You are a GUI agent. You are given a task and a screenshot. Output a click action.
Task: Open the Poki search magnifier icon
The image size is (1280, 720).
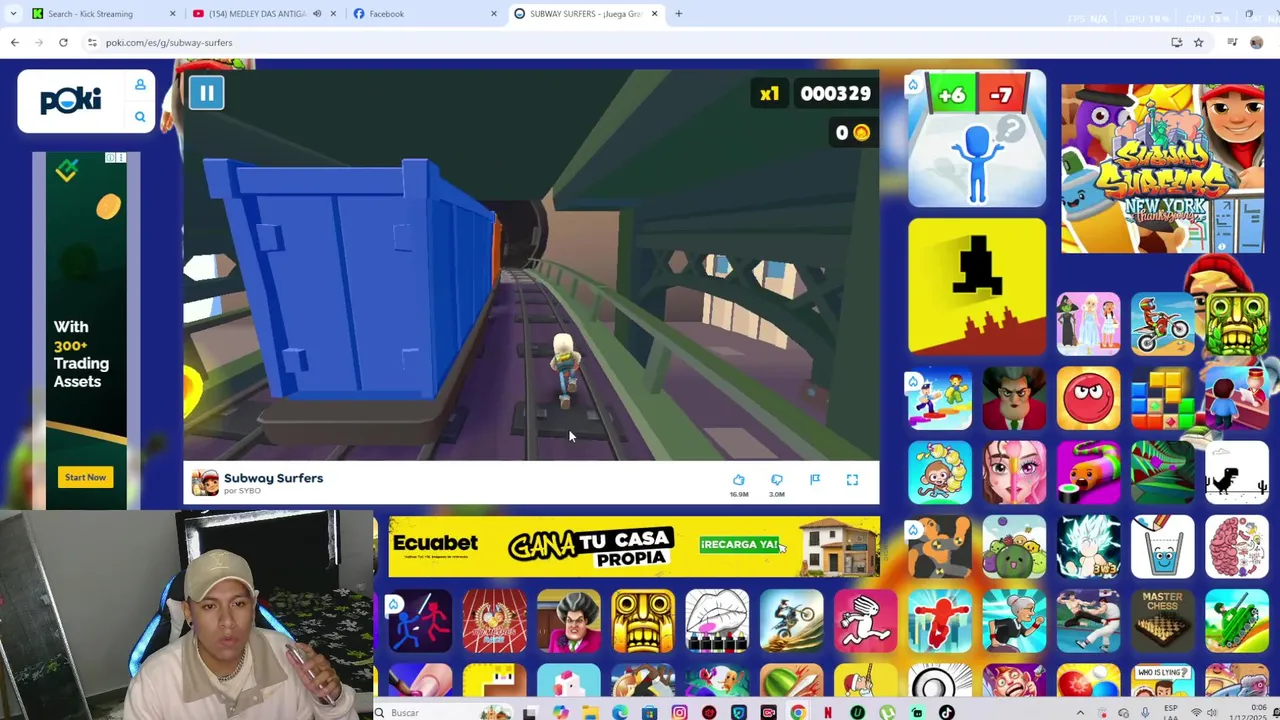(x=140, y=117)
